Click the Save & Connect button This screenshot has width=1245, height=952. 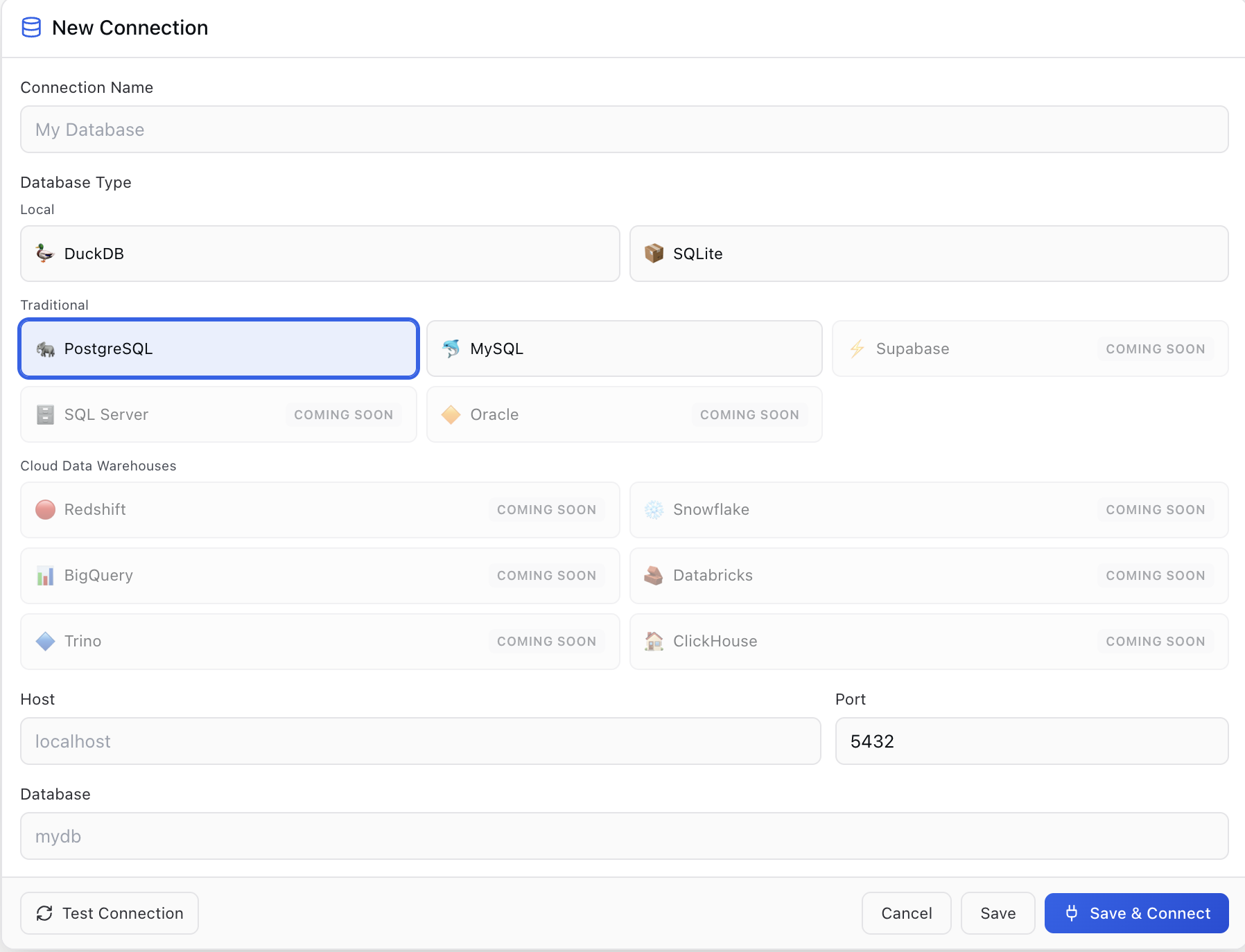[1136, 913]
